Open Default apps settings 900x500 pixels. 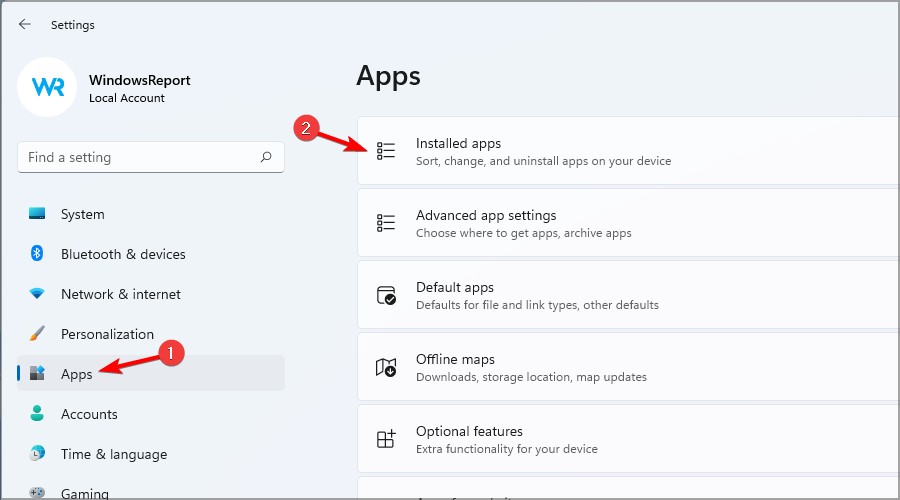pos(629,295)
